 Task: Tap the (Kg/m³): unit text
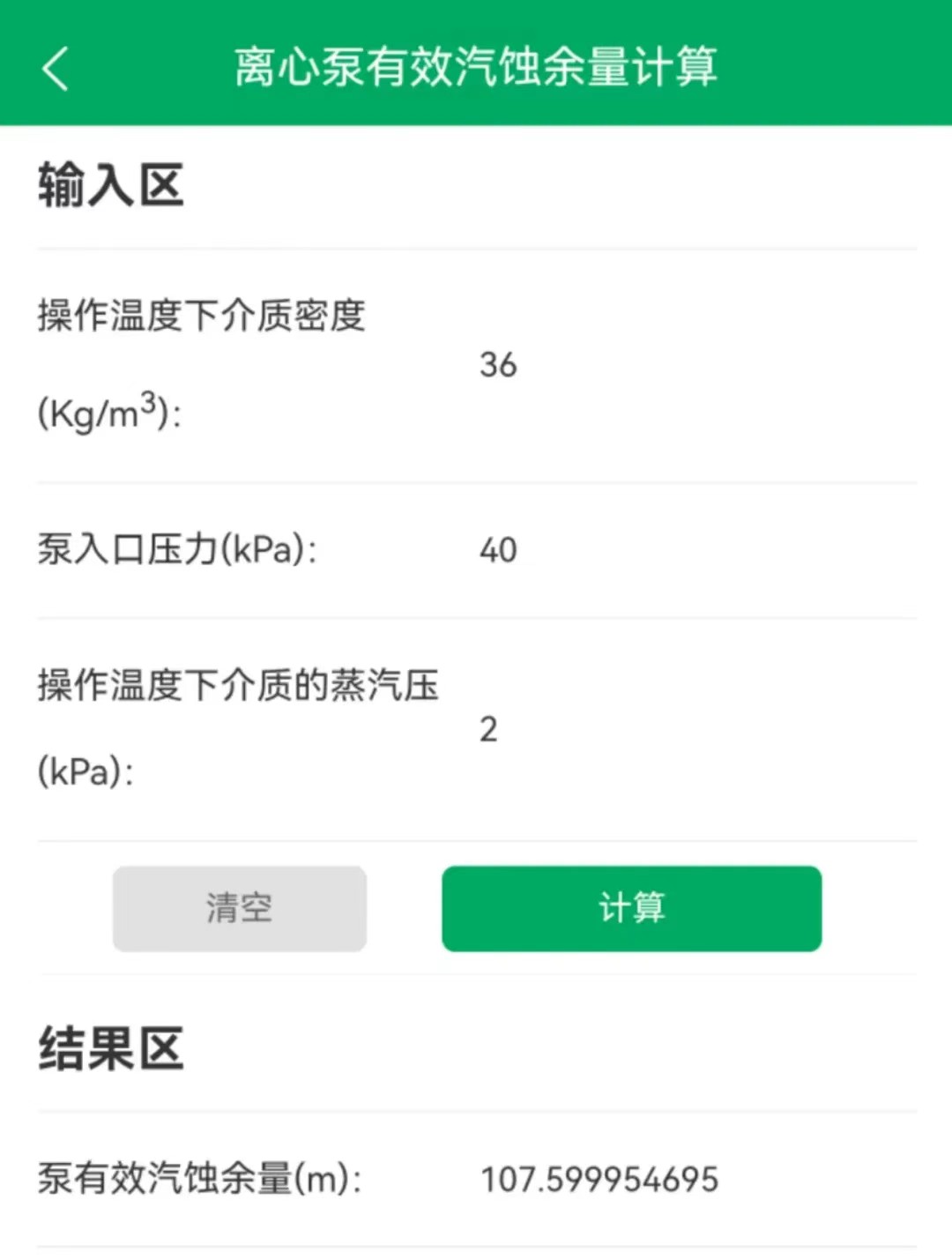pyautogui.click(x=109, y=412)
